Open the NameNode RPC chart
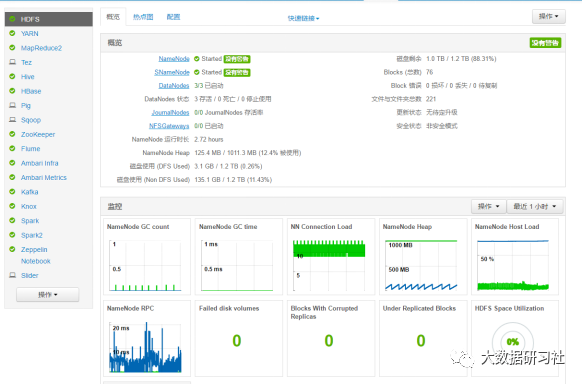 [147, 339]
